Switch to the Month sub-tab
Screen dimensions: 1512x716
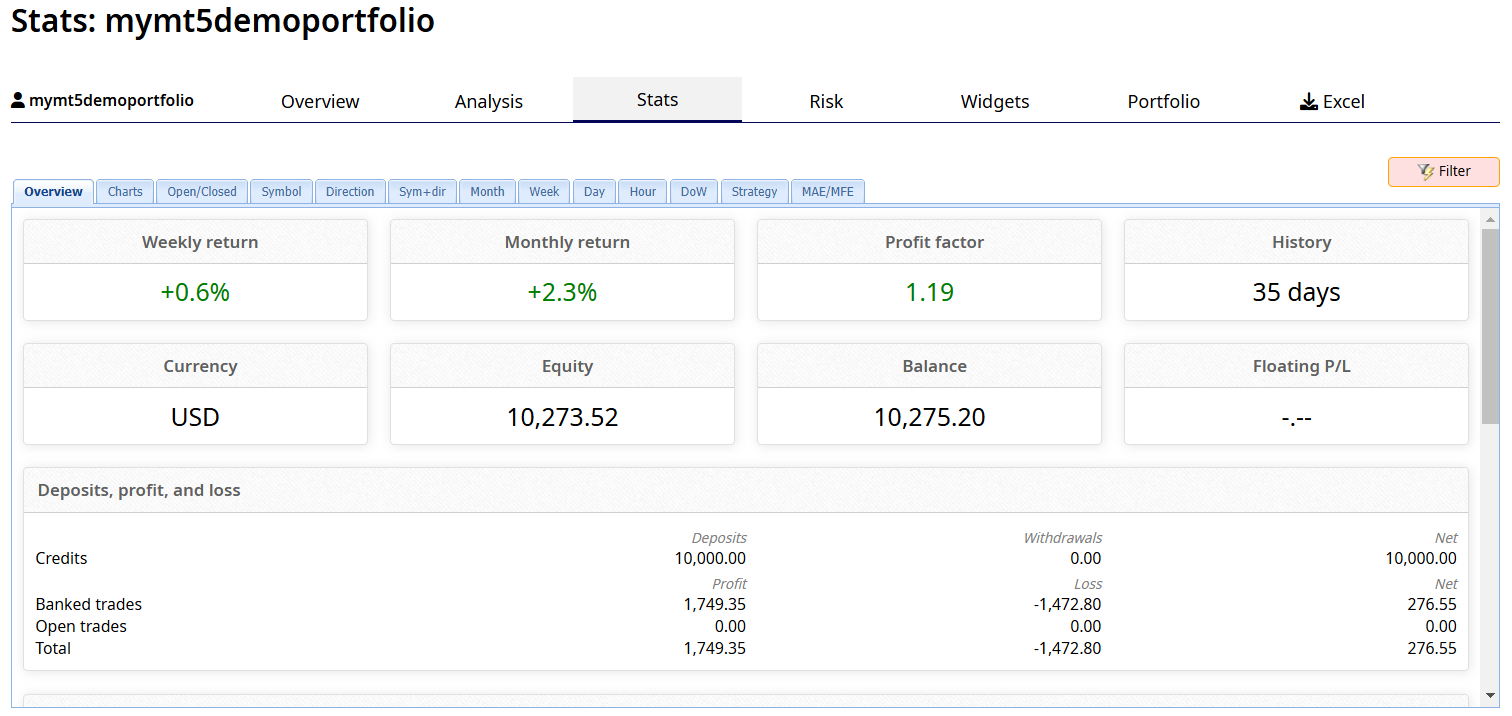click(487, 191)
